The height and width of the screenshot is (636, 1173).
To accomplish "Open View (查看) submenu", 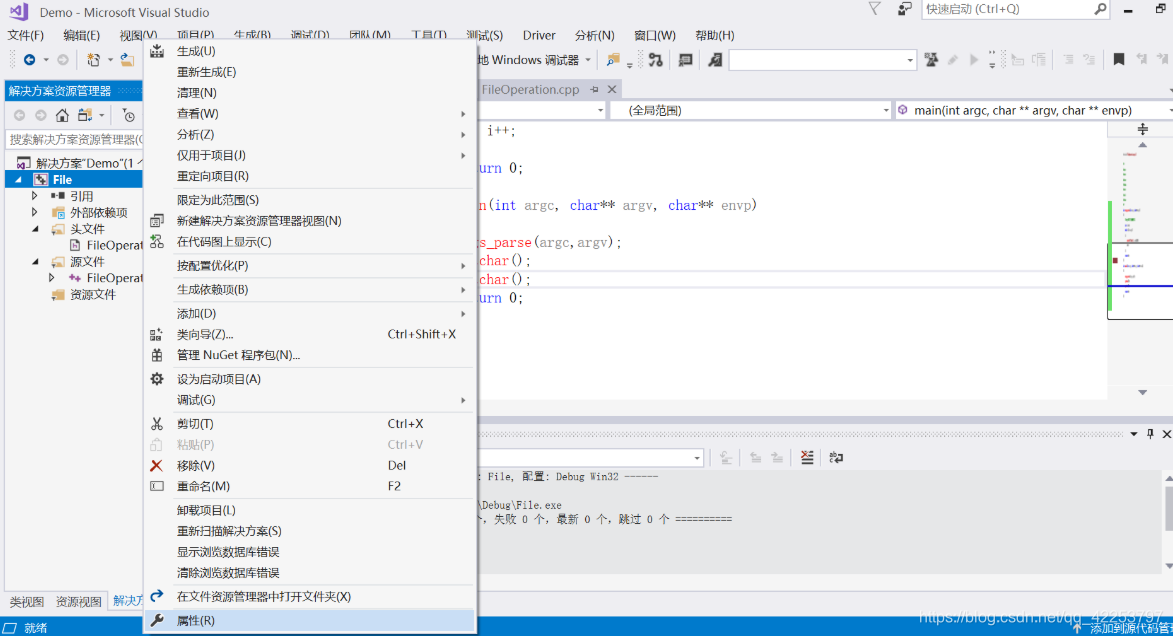I will (x=310, y=114).
